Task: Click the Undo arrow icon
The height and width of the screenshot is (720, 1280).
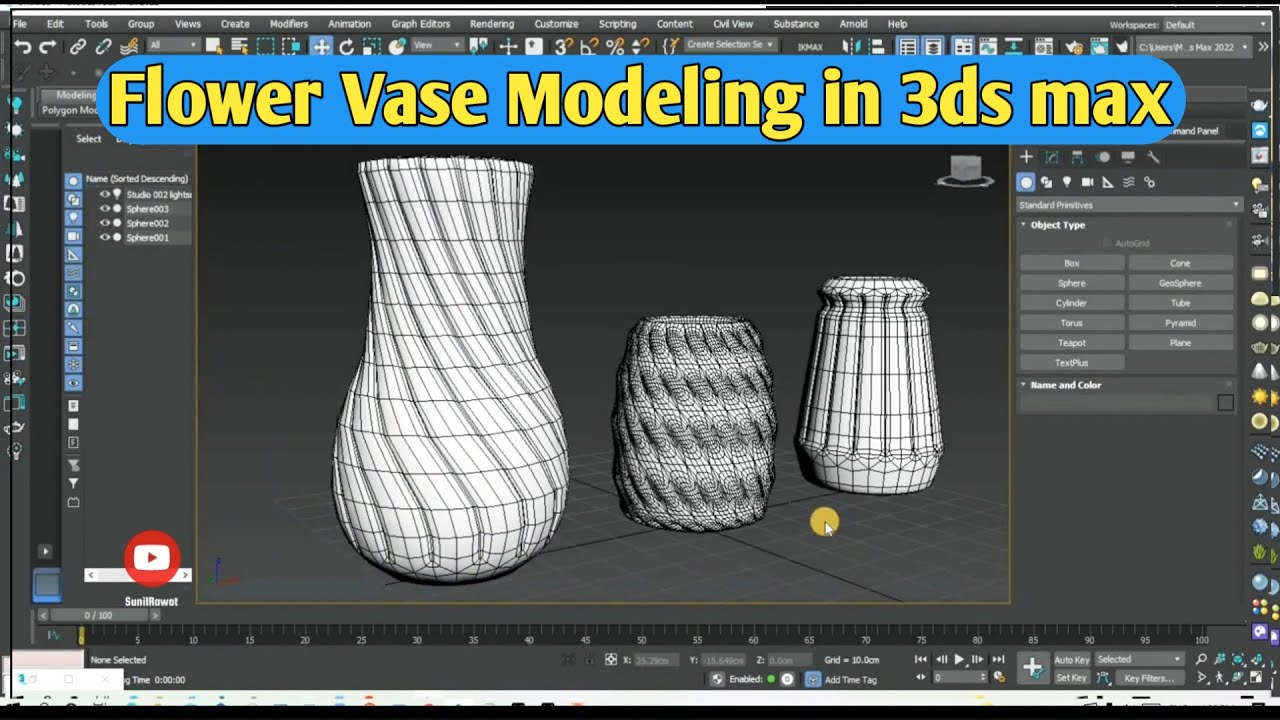Action: (22, 46)
